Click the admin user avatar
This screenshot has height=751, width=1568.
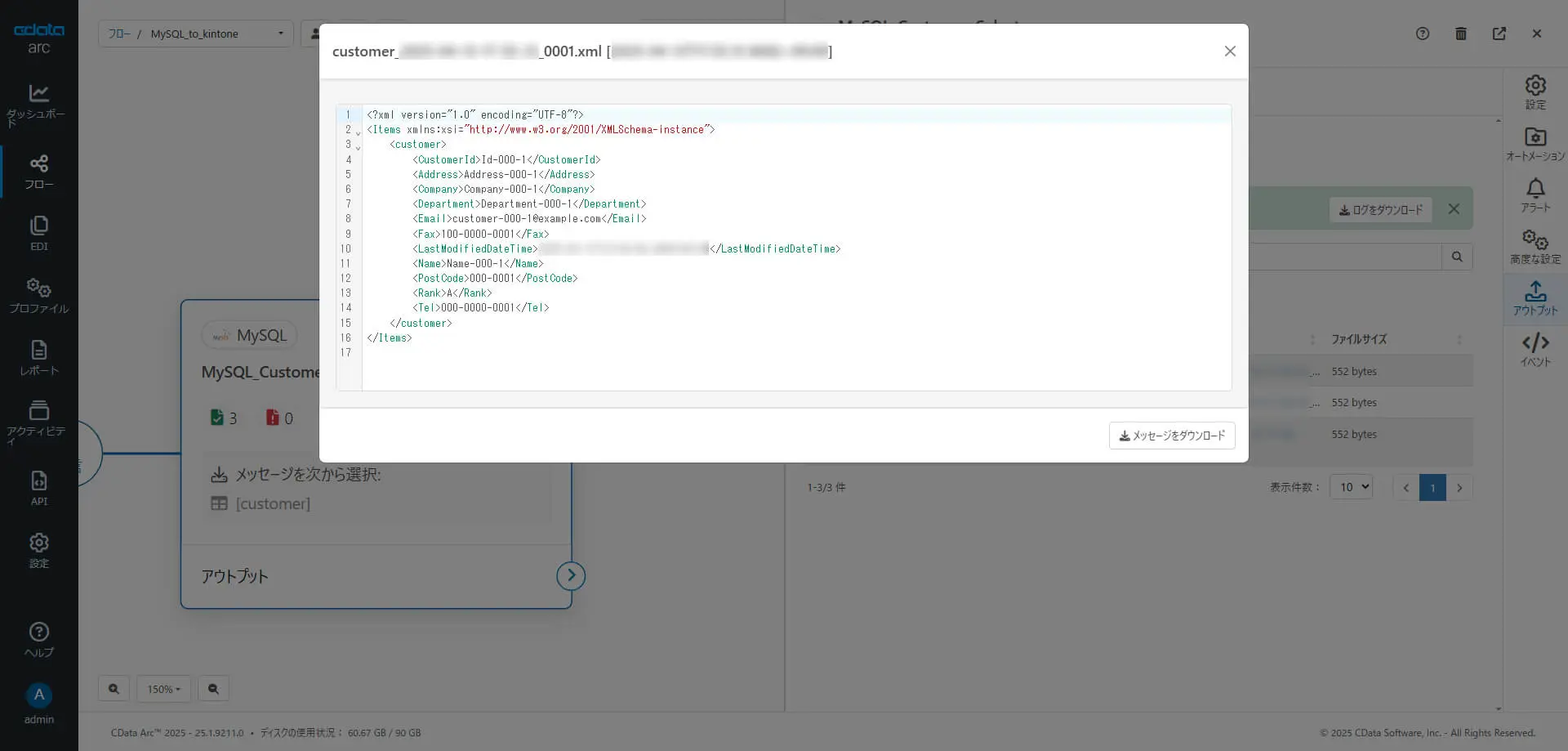pos(38,695)
